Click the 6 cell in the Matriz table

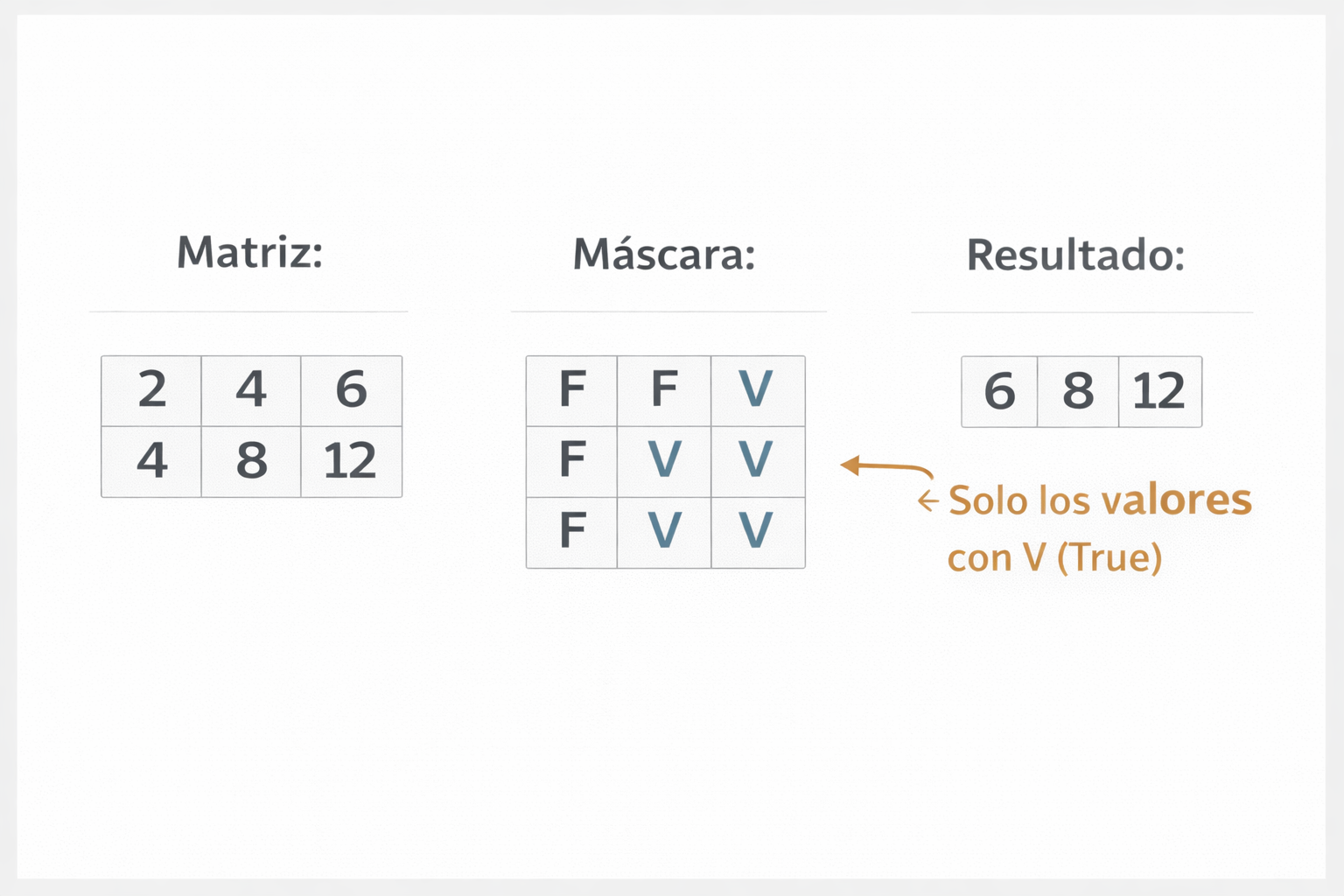[351, 390]
